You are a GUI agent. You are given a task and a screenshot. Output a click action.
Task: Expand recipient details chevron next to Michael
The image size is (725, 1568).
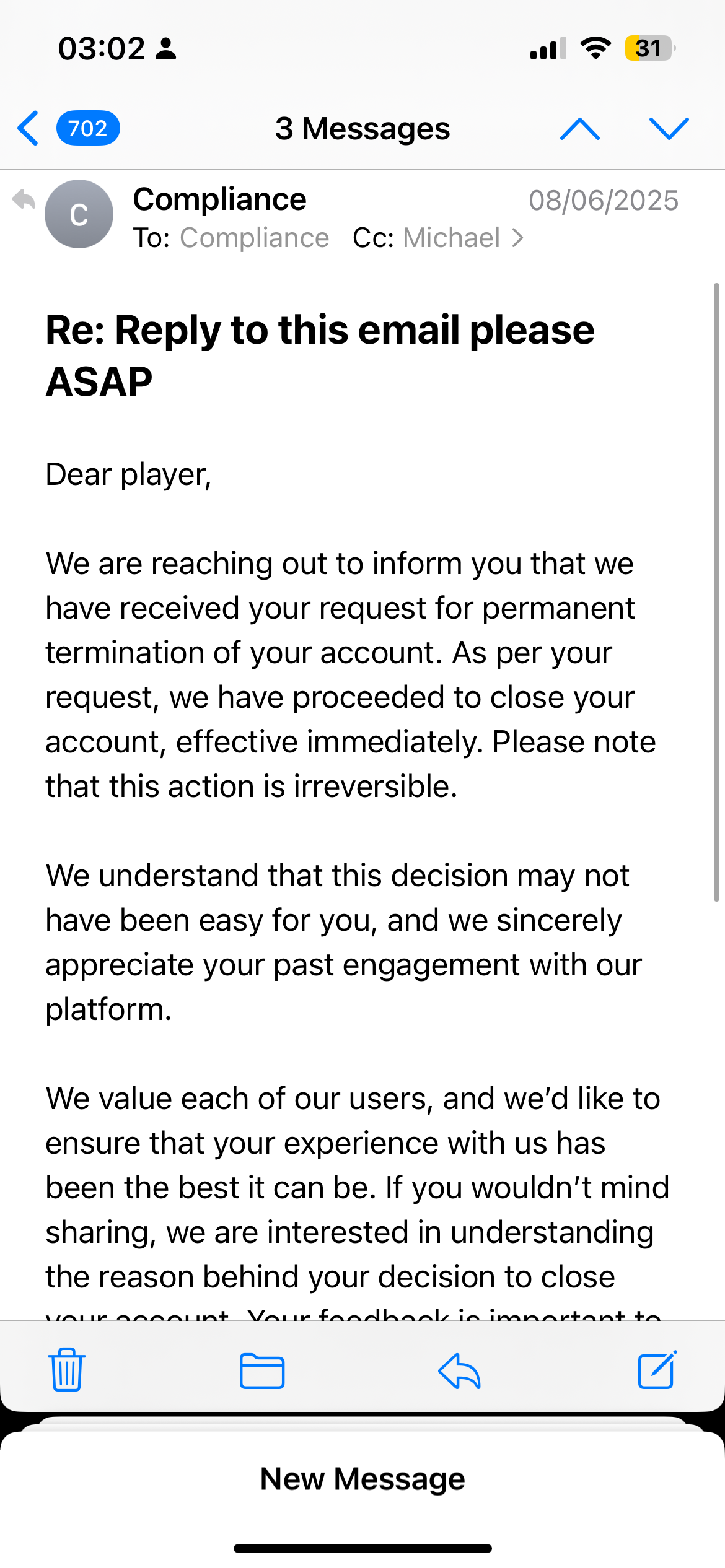pyautogui.click(x=518, y=238)
